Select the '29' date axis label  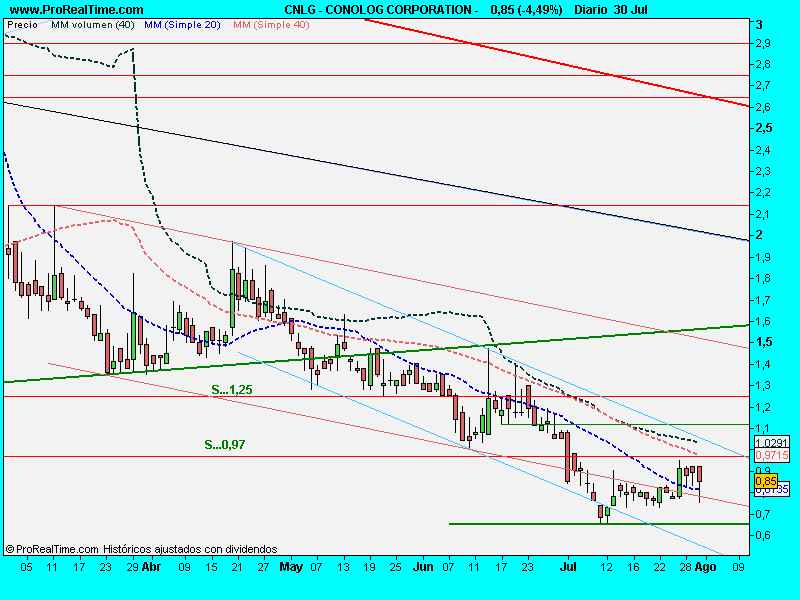tap(132, 567)
